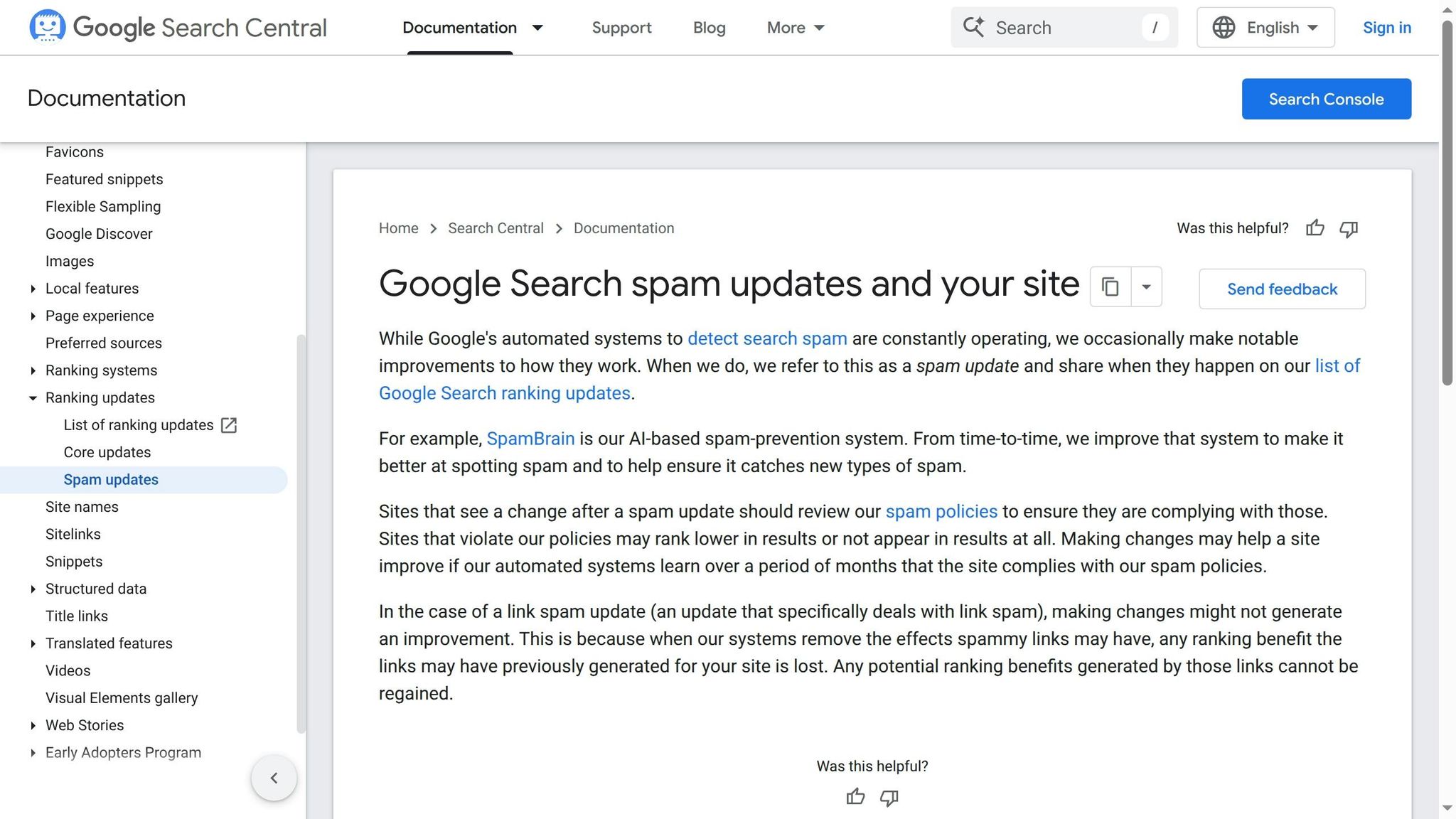Image resolution: width=1456 pixels, height=819 pixels.
Task: Click the Sign in link
Action: click(1386, 28)
